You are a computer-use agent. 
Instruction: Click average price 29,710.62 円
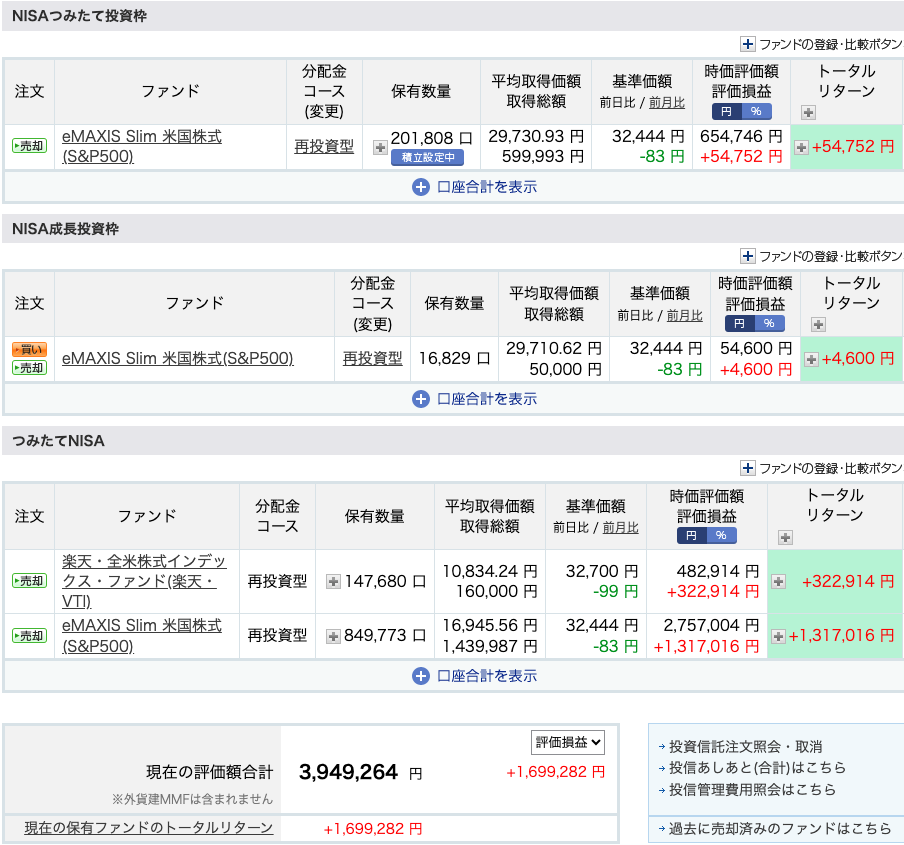tap(554, 349)
